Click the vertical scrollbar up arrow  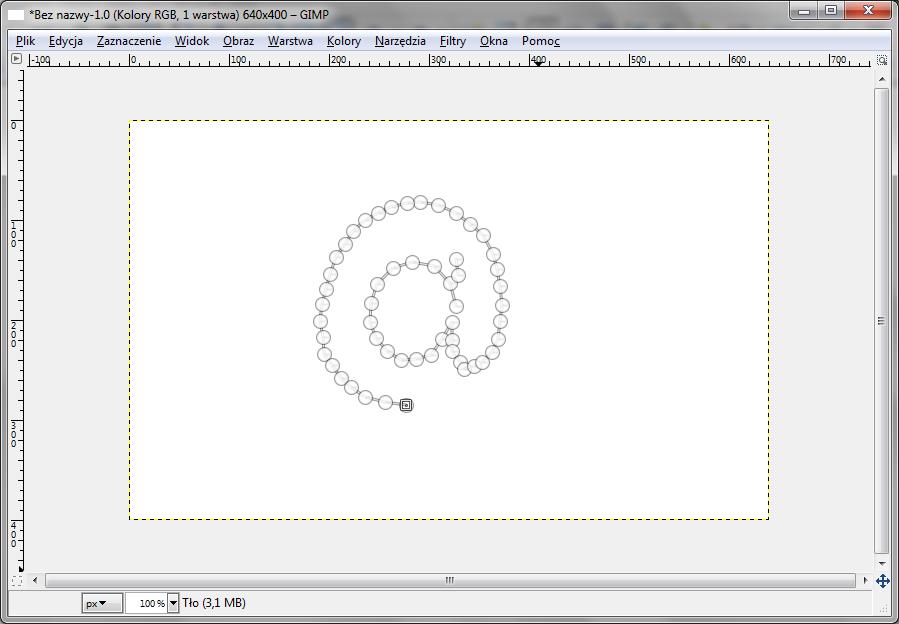point(882,79)
